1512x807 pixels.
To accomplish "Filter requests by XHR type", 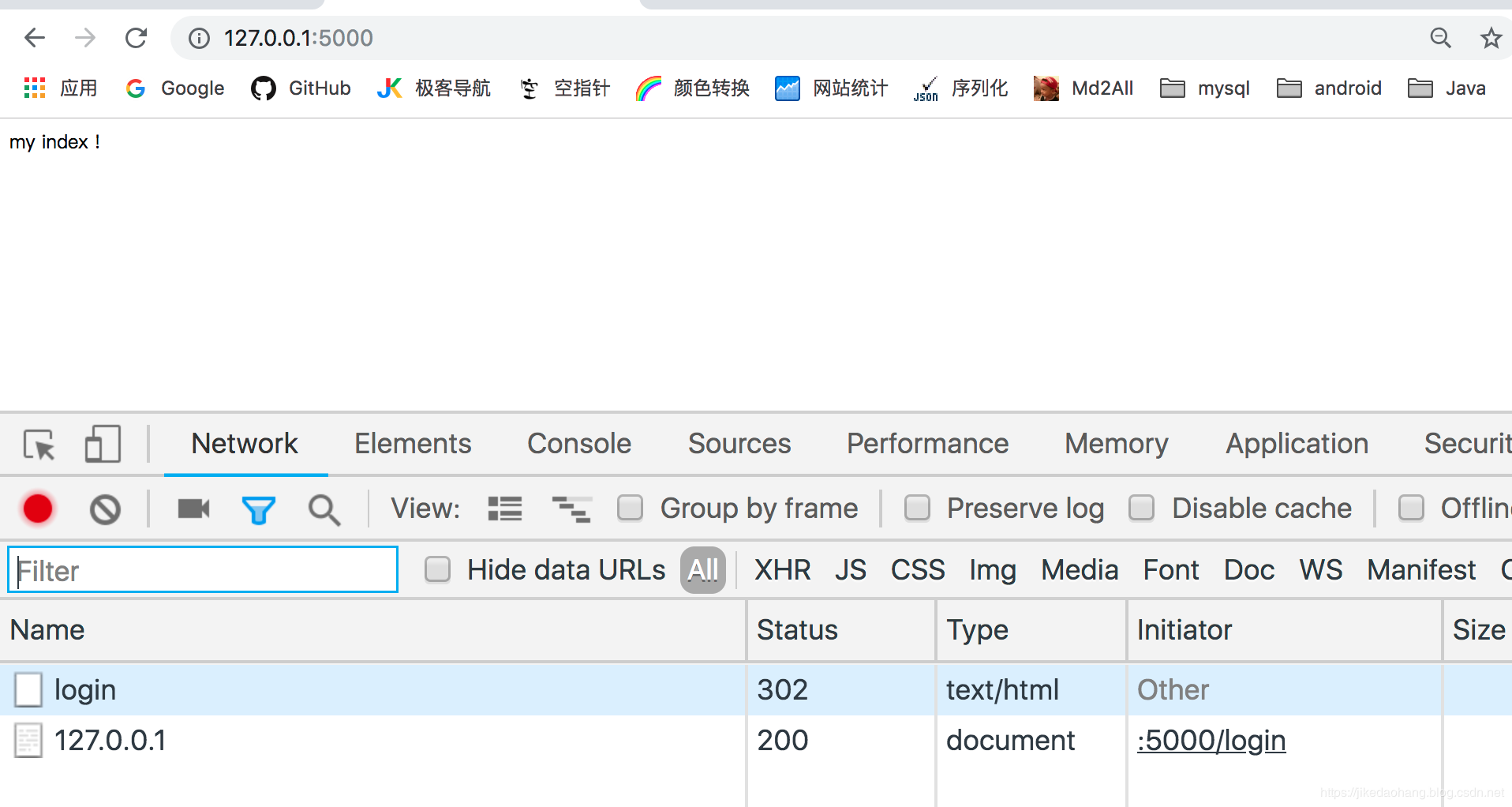I will tap(781, 570).
